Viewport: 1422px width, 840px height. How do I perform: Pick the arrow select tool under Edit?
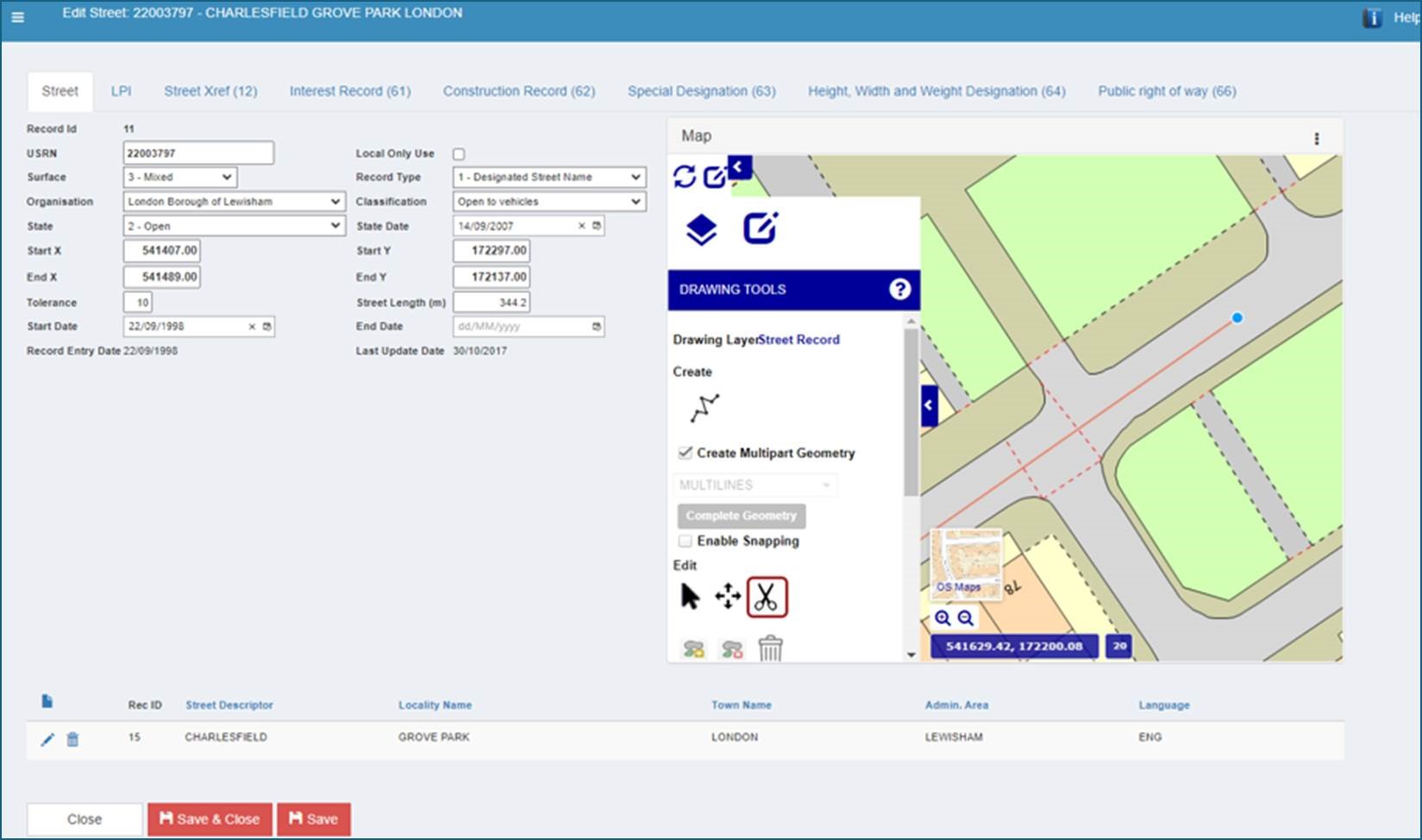coord(690,596)
